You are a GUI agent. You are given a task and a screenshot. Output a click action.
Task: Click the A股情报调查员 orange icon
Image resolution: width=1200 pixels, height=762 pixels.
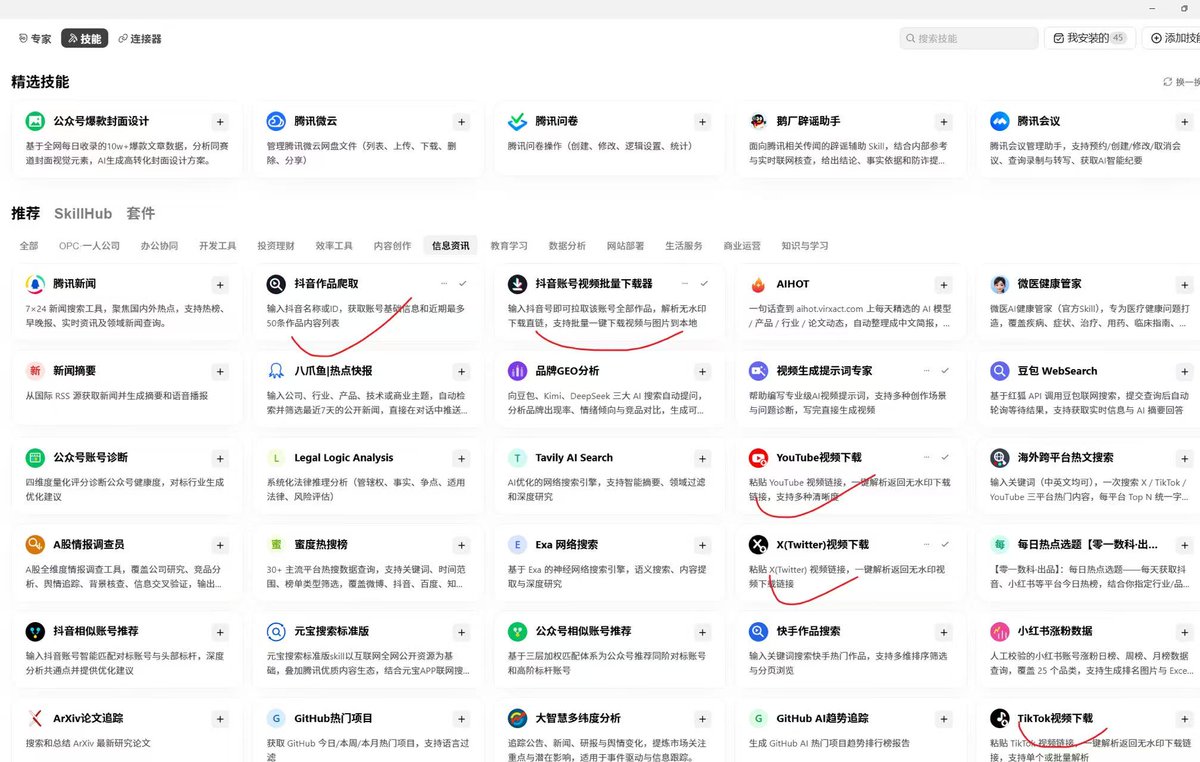point(35,545)
